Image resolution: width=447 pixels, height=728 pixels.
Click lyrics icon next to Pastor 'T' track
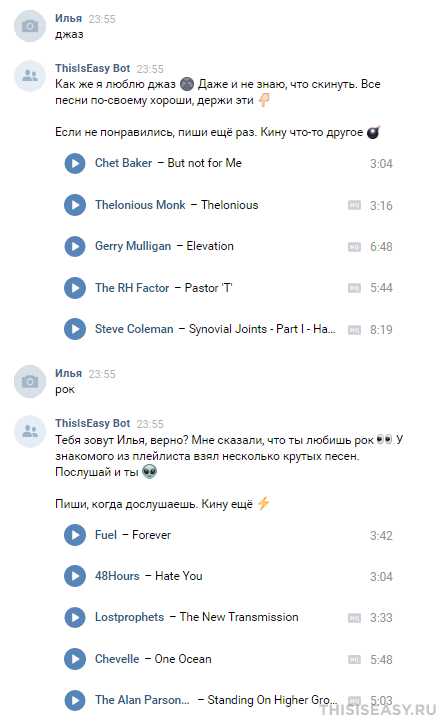tap(354, 288)
